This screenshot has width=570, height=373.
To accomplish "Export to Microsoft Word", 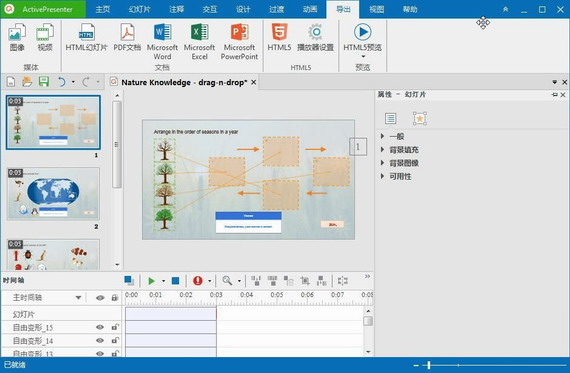I will (x=162, y=41).
